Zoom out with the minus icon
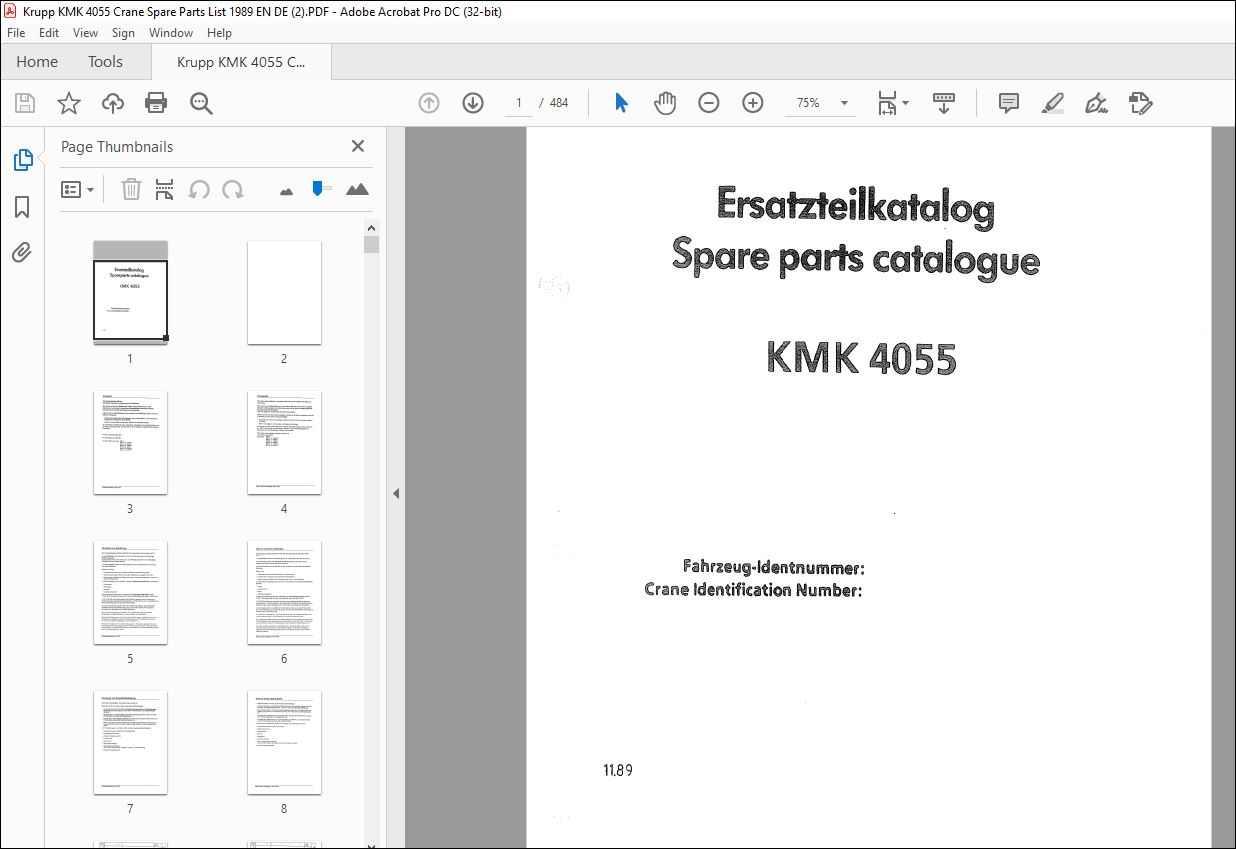This screenshot has width=1236, height=849. coord(709,103)
